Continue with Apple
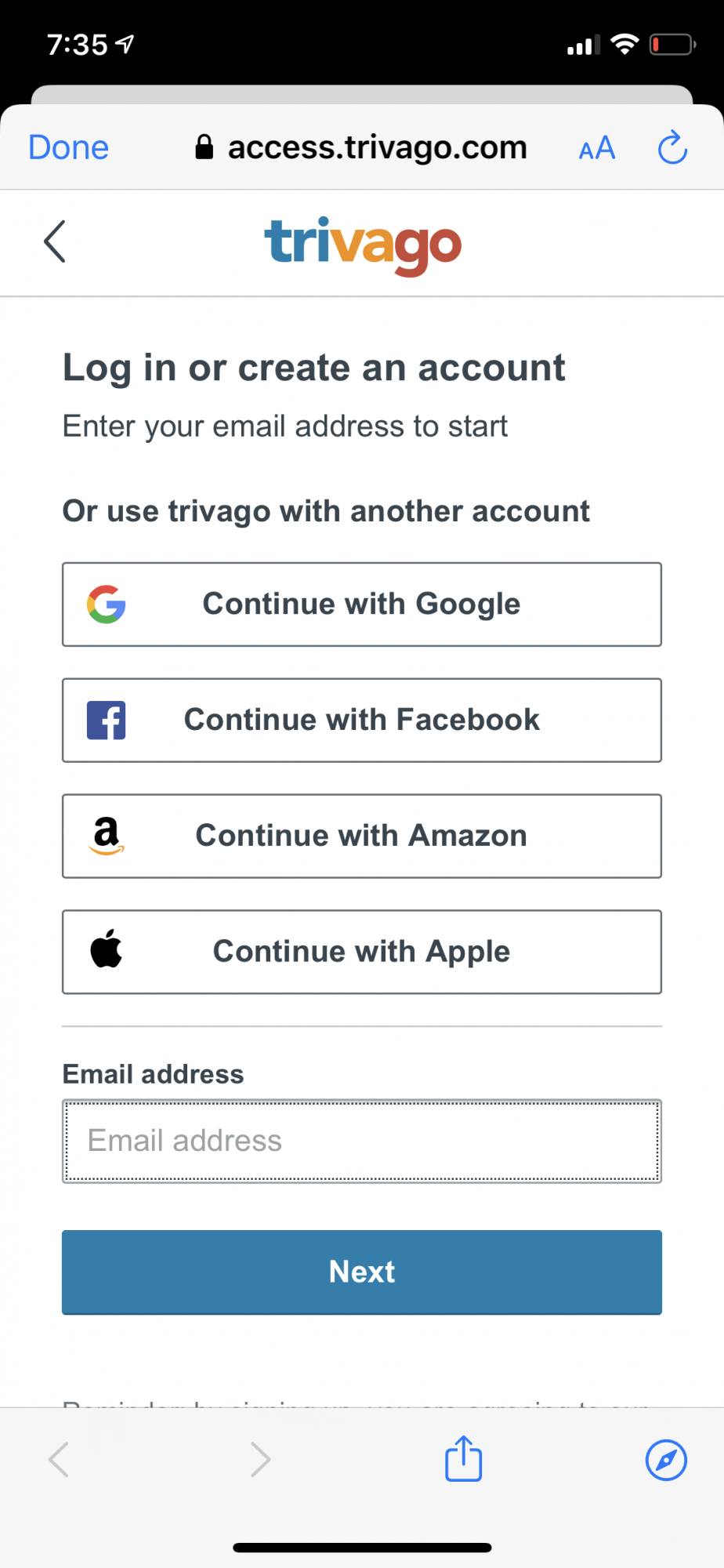 click(x=362, y=952)
